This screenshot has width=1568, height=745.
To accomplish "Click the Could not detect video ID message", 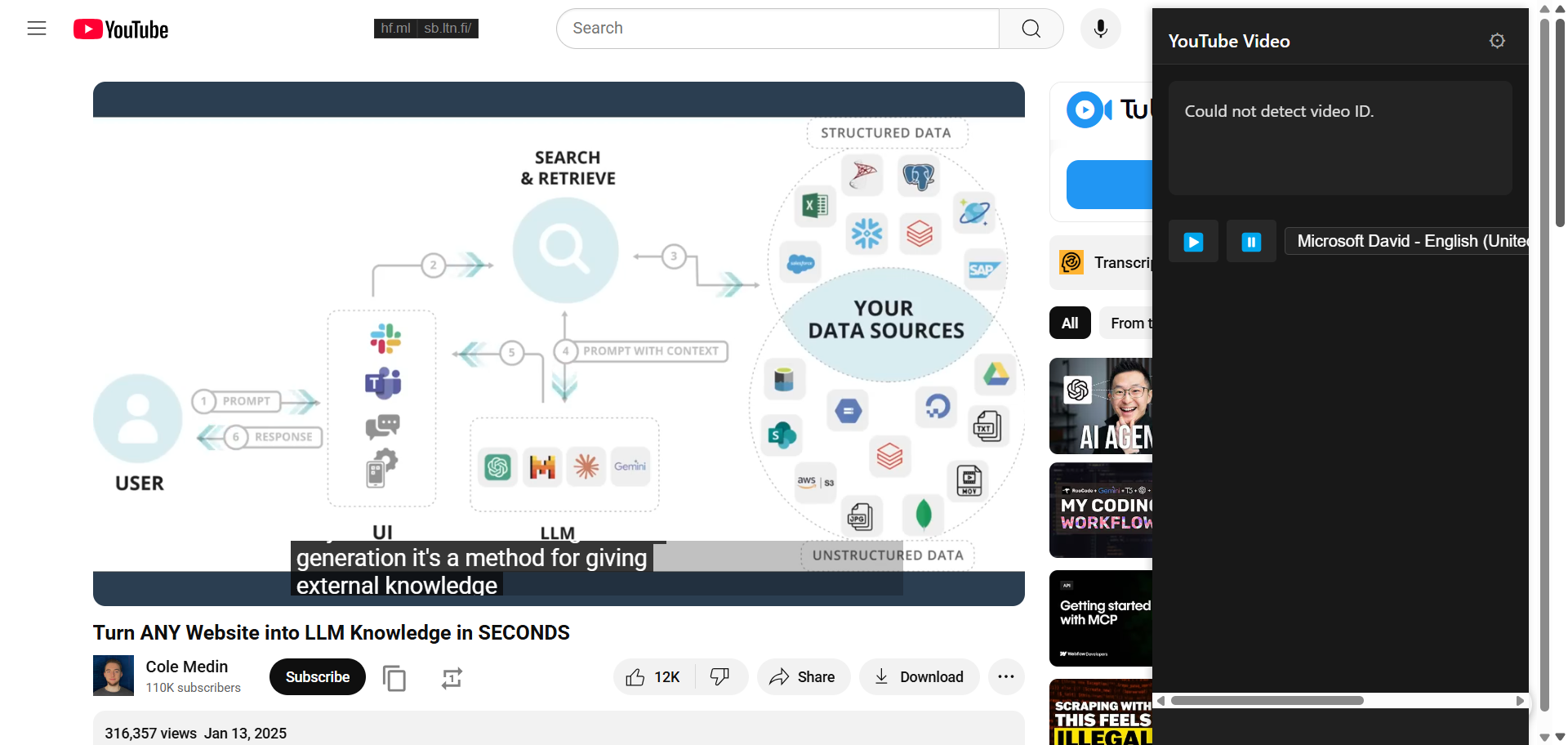I will pyautogui.click(x=1279, y=111).
